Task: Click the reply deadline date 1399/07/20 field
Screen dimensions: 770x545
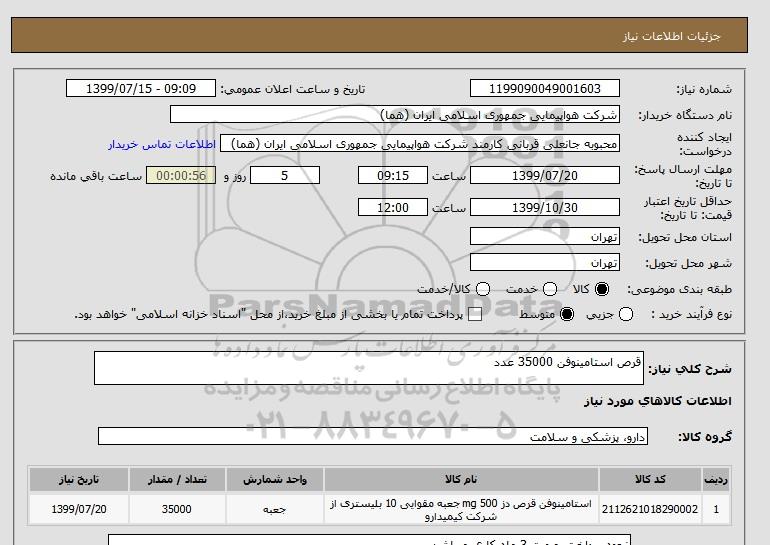Action: [545, 175]
